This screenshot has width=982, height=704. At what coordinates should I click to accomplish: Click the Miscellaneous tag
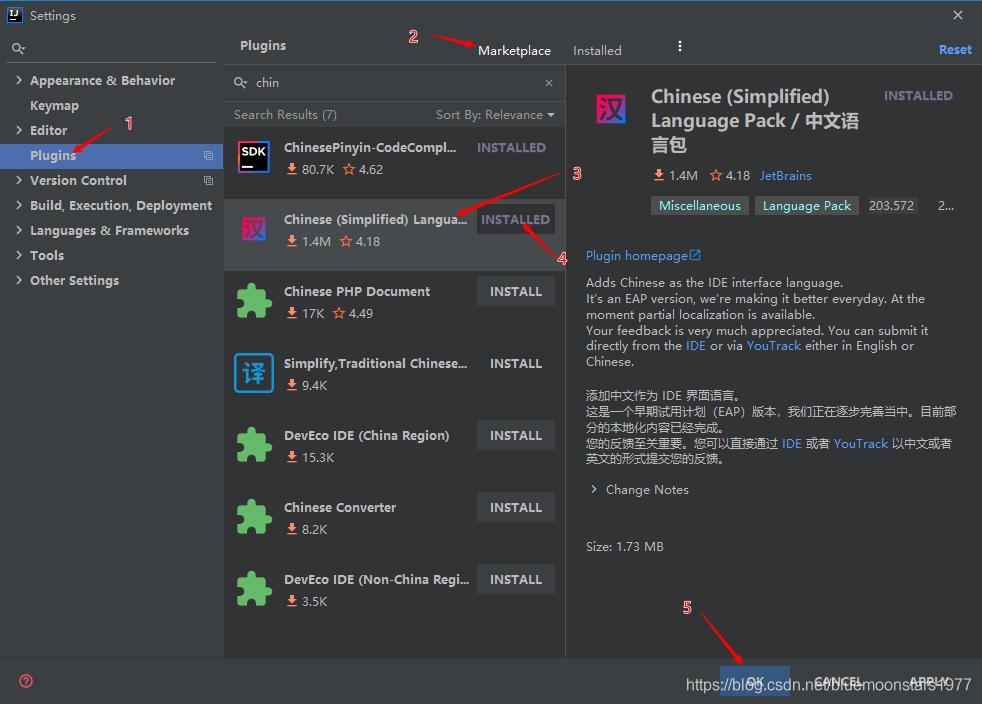(x=700, y=205)
